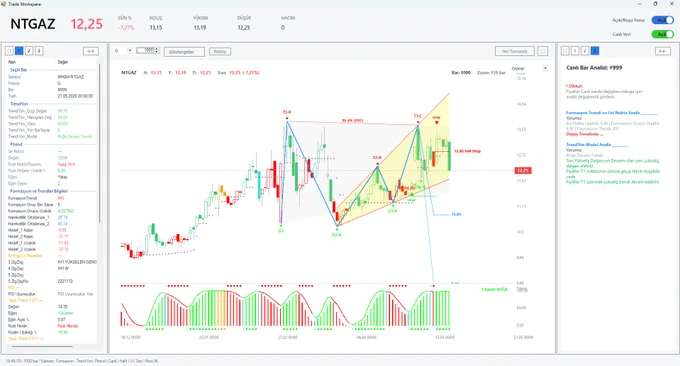Select Formasyon ve Trendler Bilgileri header
The width and height of the screenshot is (680, 366).
(39, 191)
